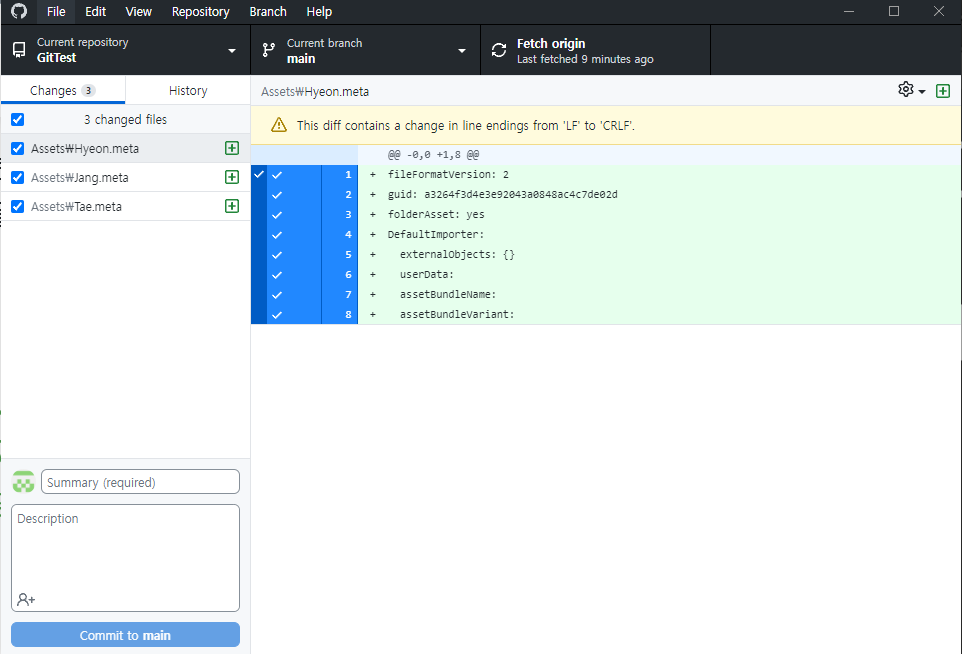This screenshot has width=962, height=654.
Task: Select Assets Hyeon.meta in changed files list
Action: coord(126,148)
